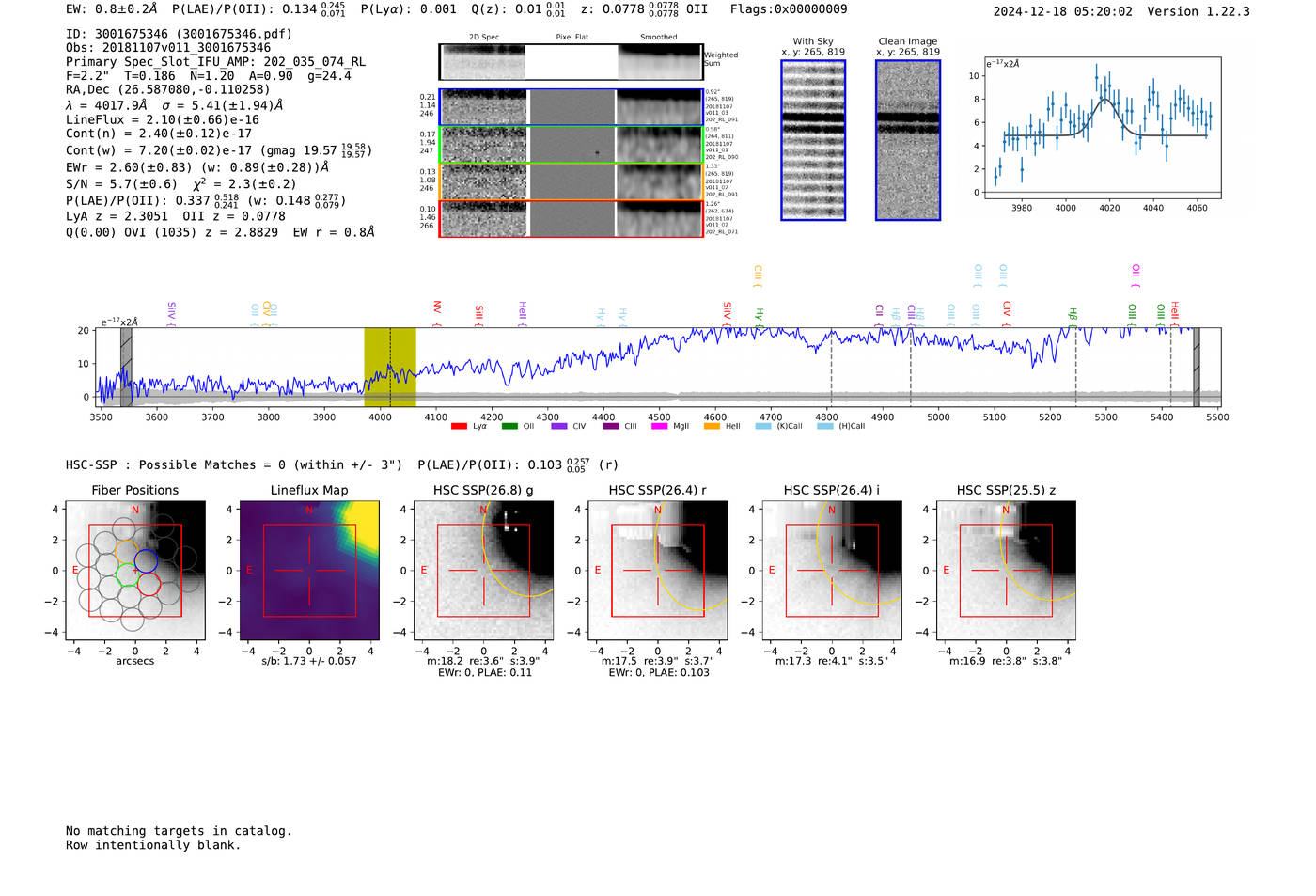Click the red CIV line label near 5100 Å
The height and width of the screenshot is (896, 1316).
[1007, 312]
